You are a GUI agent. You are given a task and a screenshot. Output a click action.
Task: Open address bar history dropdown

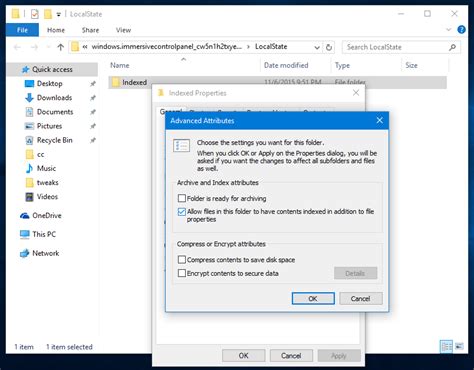(317, 47)
